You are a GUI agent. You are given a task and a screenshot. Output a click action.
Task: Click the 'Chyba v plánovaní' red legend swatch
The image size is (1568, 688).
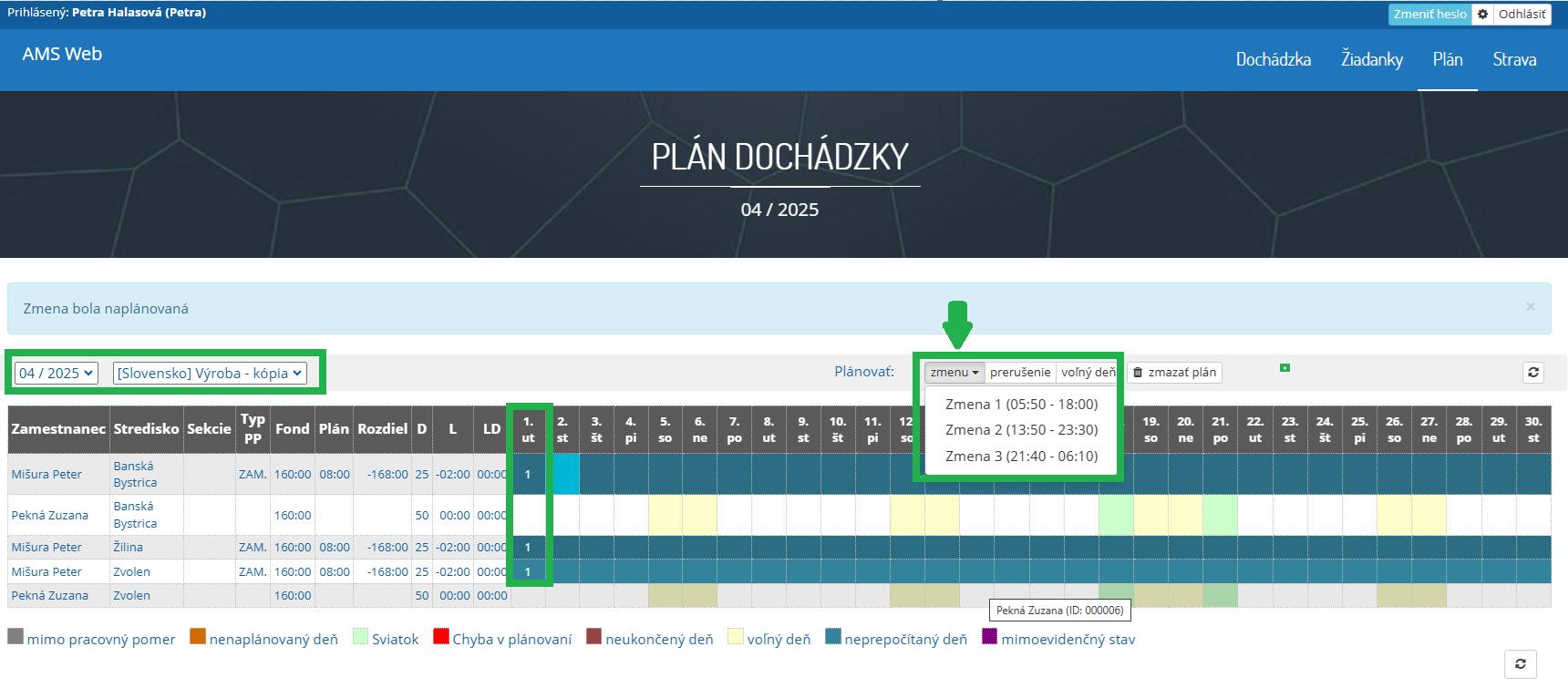tap(441, 636)
